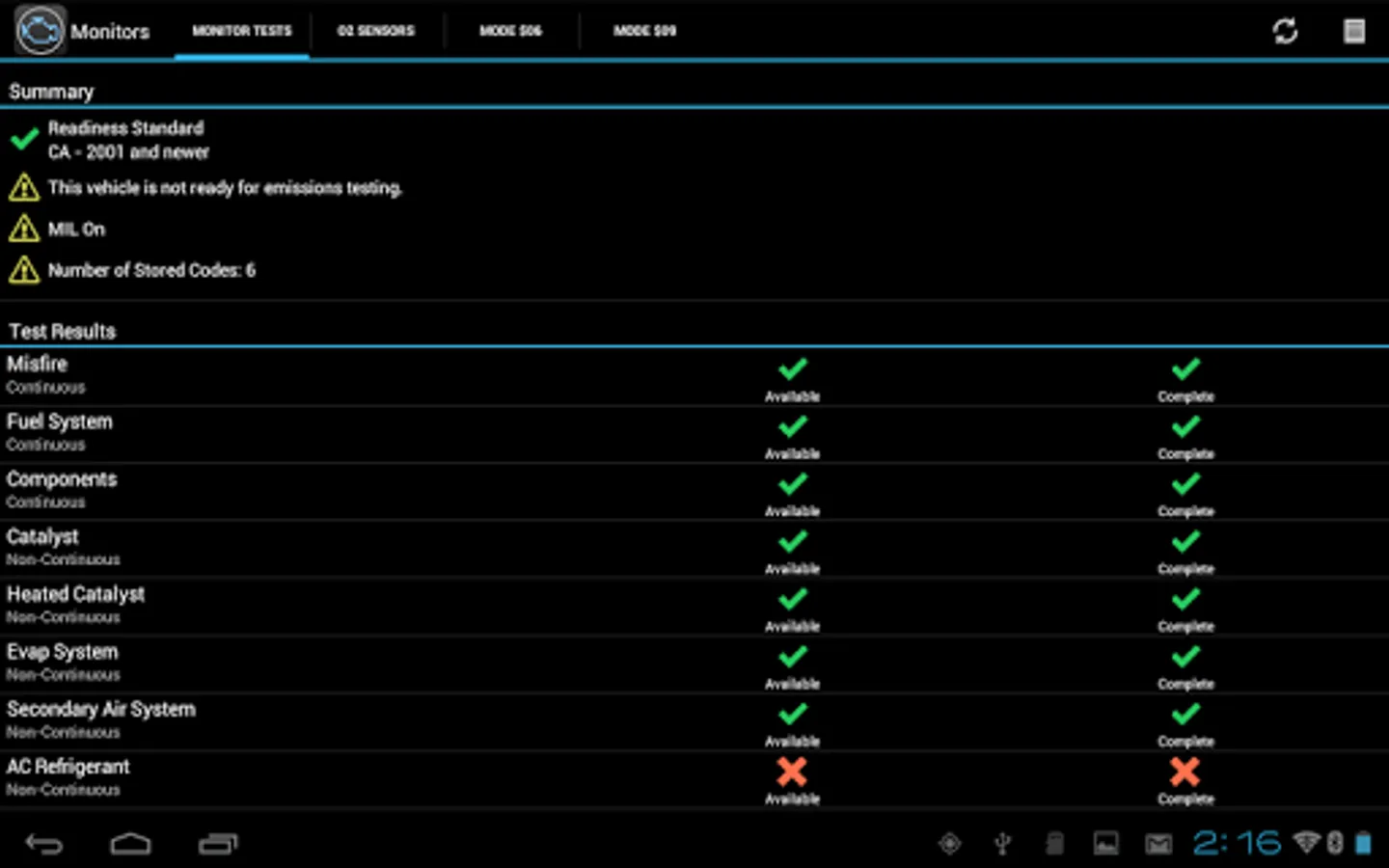Switch to the Monitor Tests tab
Screen dimensions: 1389x868
(241, 31)
